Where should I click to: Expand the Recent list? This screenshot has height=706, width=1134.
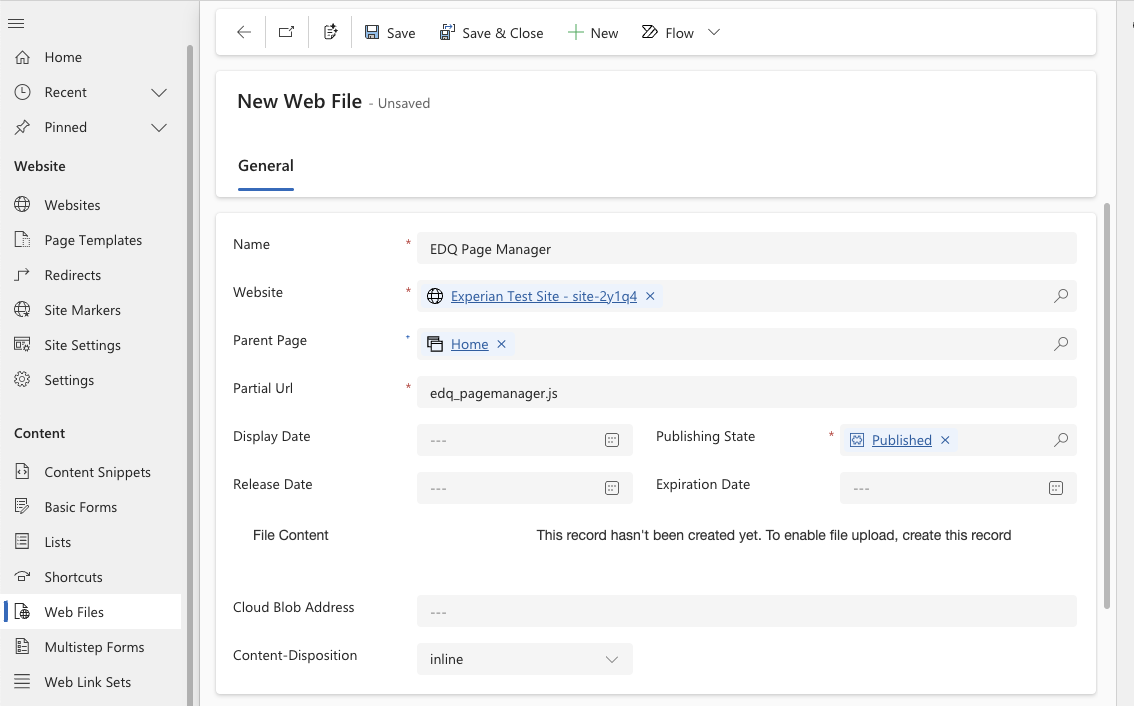(x=158, y=91)
